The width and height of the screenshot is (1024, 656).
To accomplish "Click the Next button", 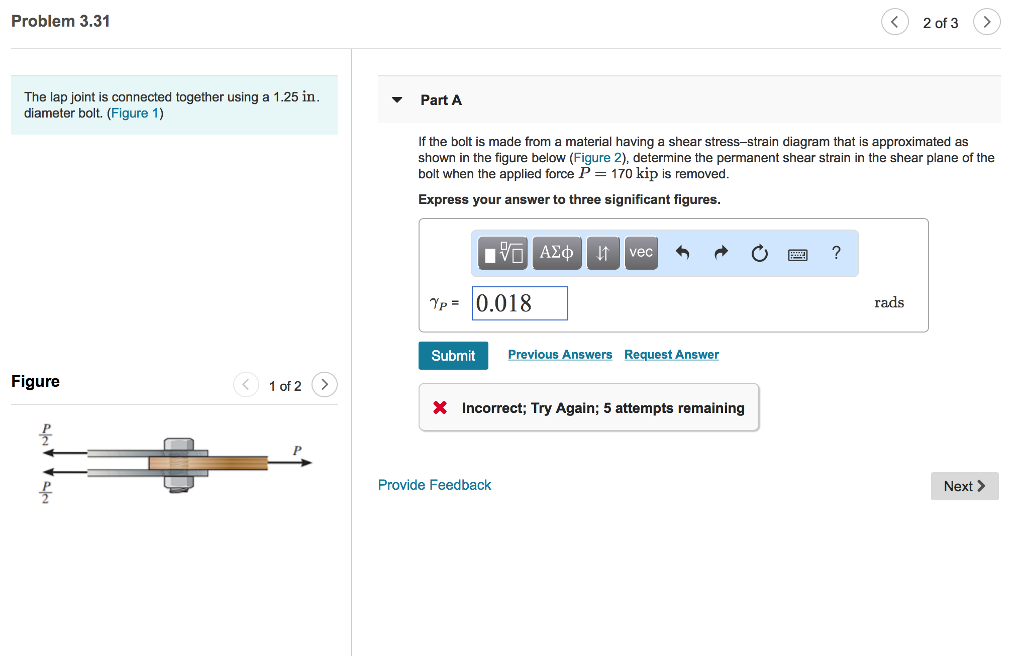I will point(964,486).
